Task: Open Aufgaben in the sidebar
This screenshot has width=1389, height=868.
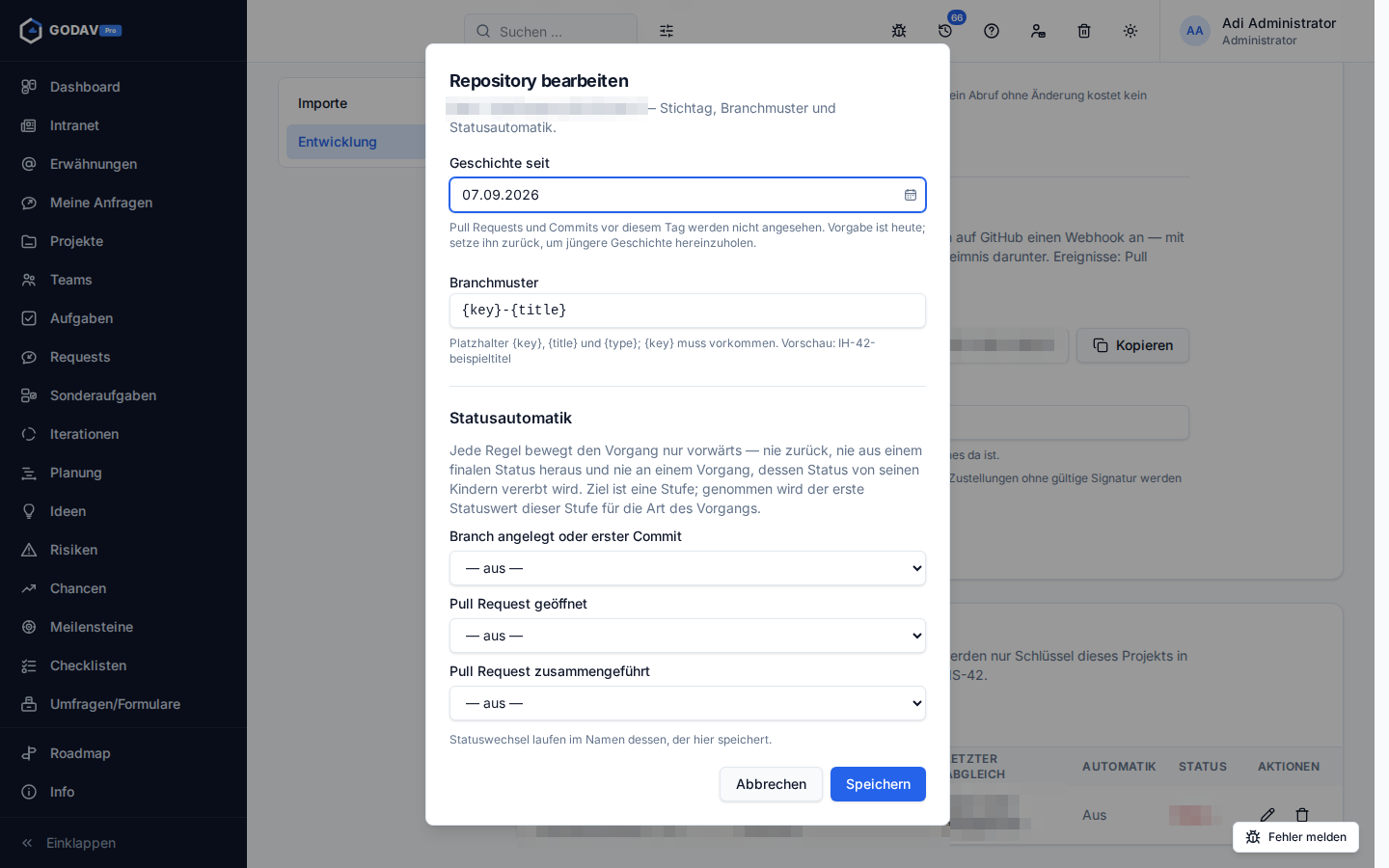Action: pos(123,318)
